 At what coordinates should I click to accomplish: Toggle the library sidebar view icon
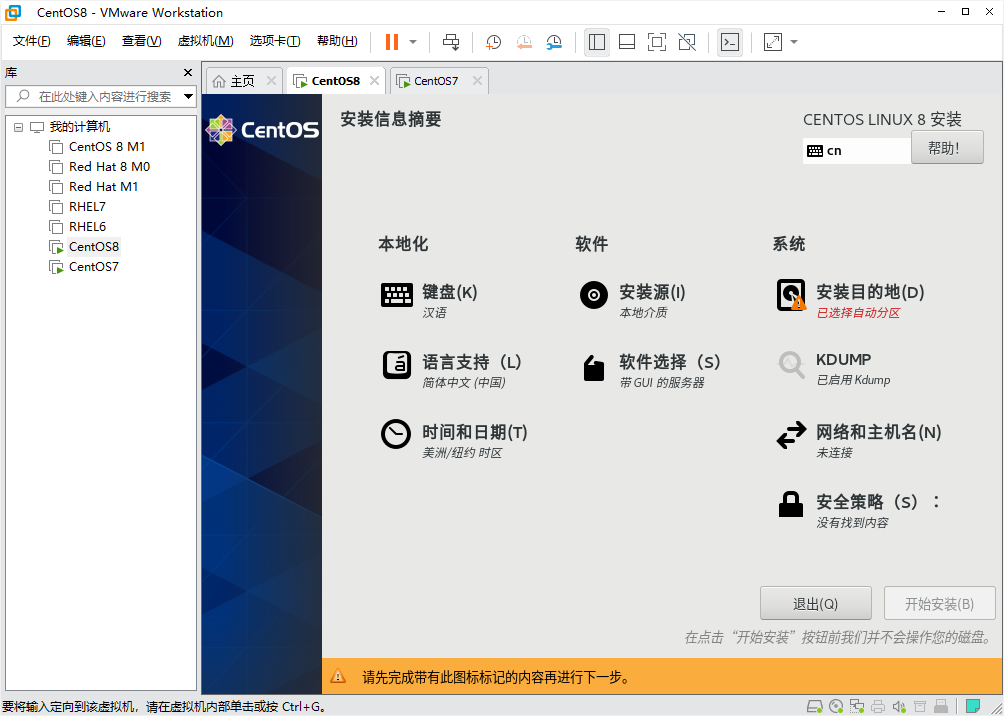point(597,42)
